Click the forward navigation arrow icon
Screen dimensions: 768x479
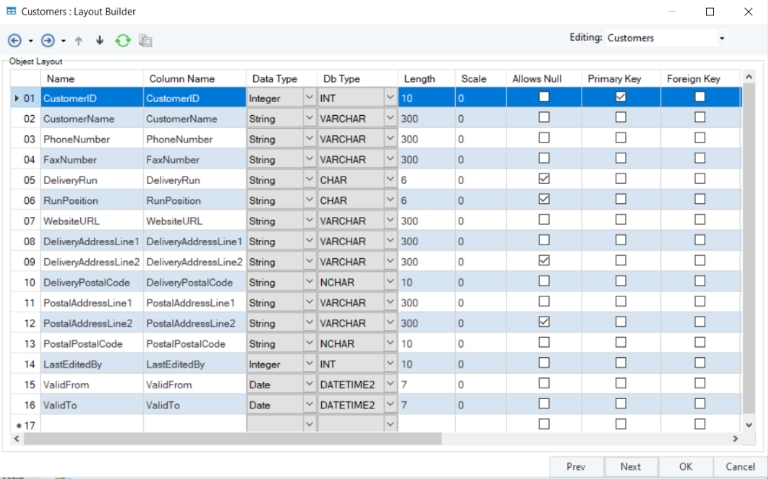(47, 40)
